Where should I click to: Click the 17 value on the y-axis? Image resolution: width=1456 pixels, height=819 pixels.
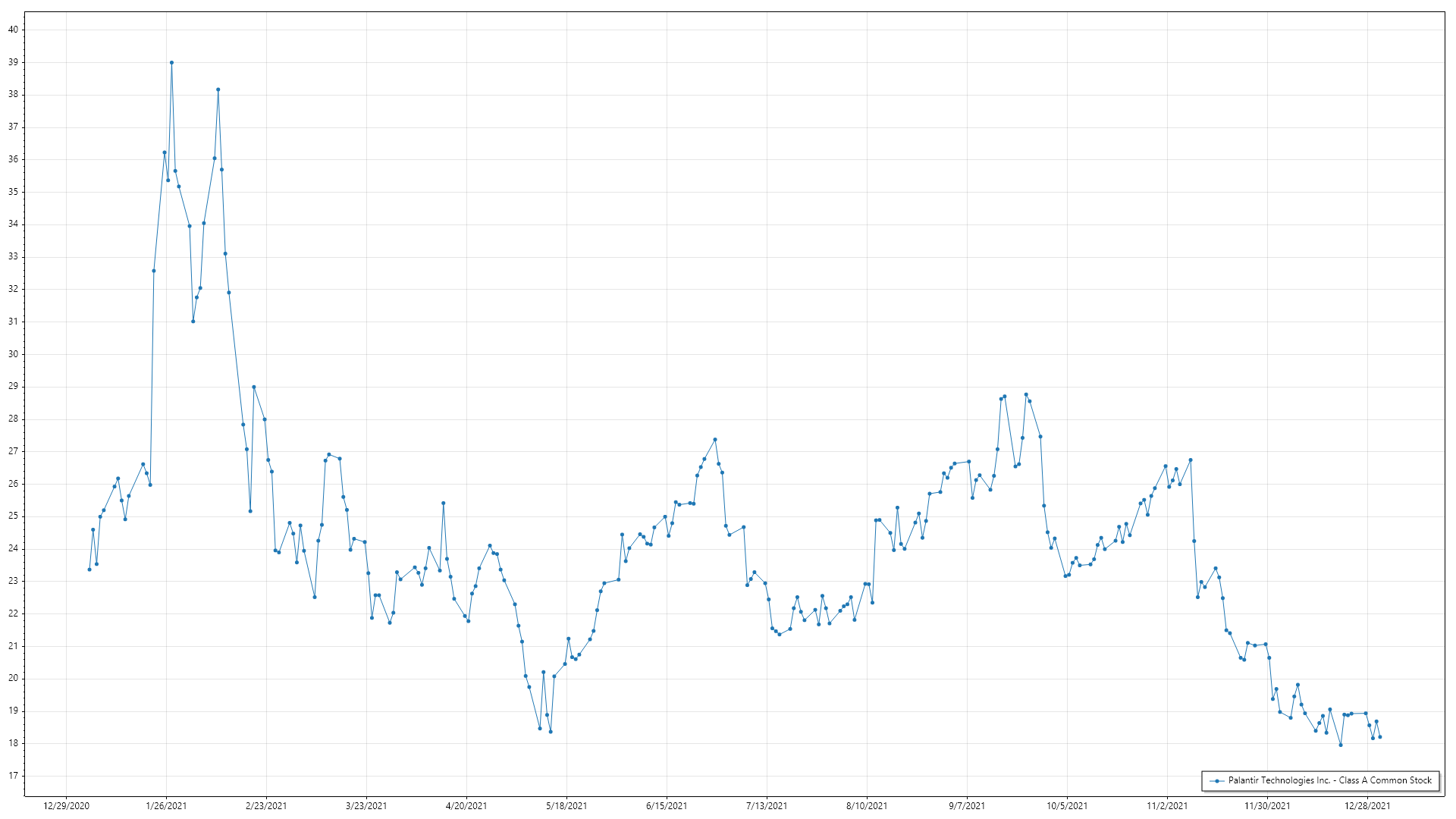click(x=13, y=776)
